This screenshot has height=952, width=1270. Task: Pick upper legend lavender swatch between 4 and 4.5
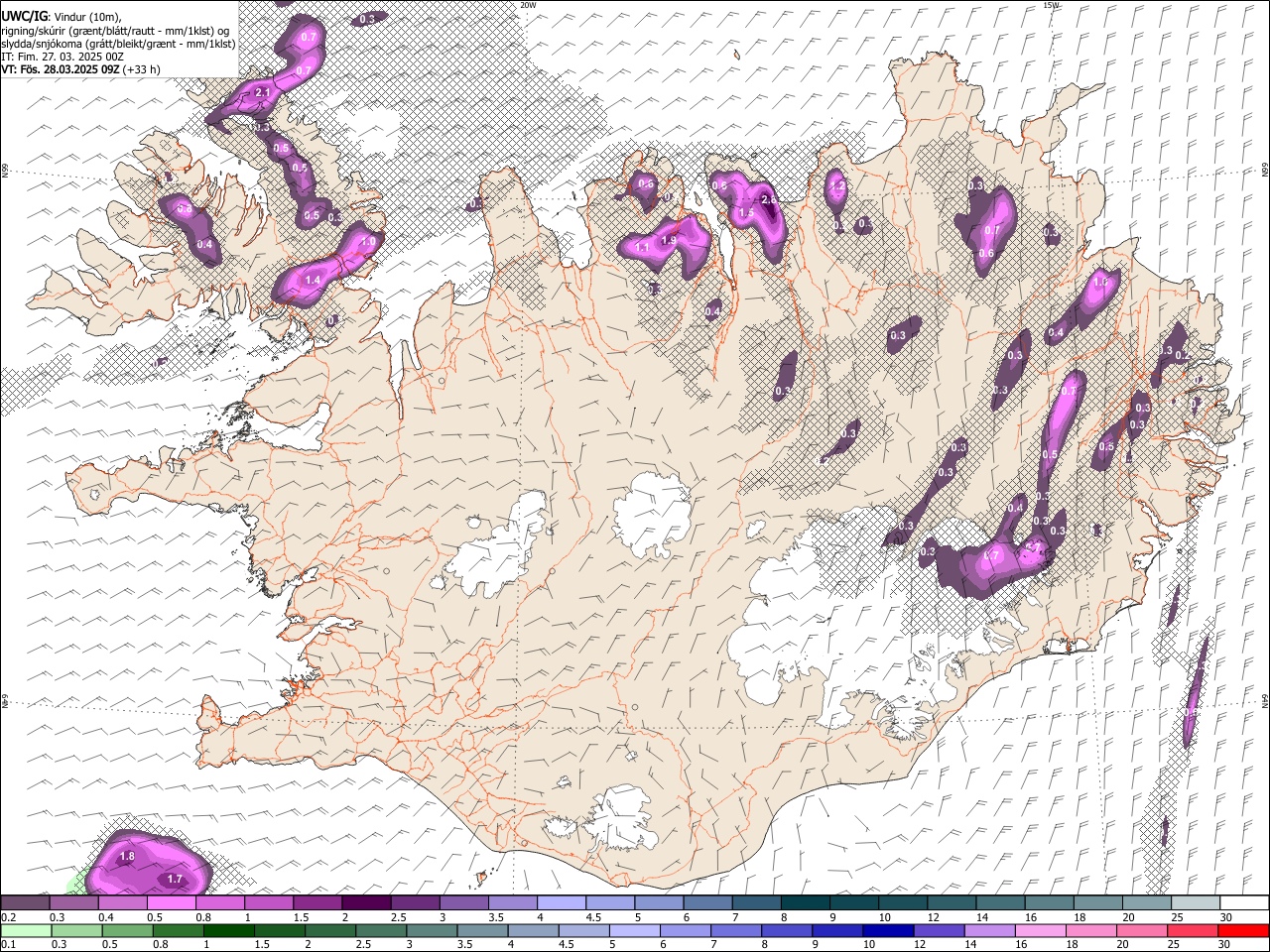click(562, 902)
